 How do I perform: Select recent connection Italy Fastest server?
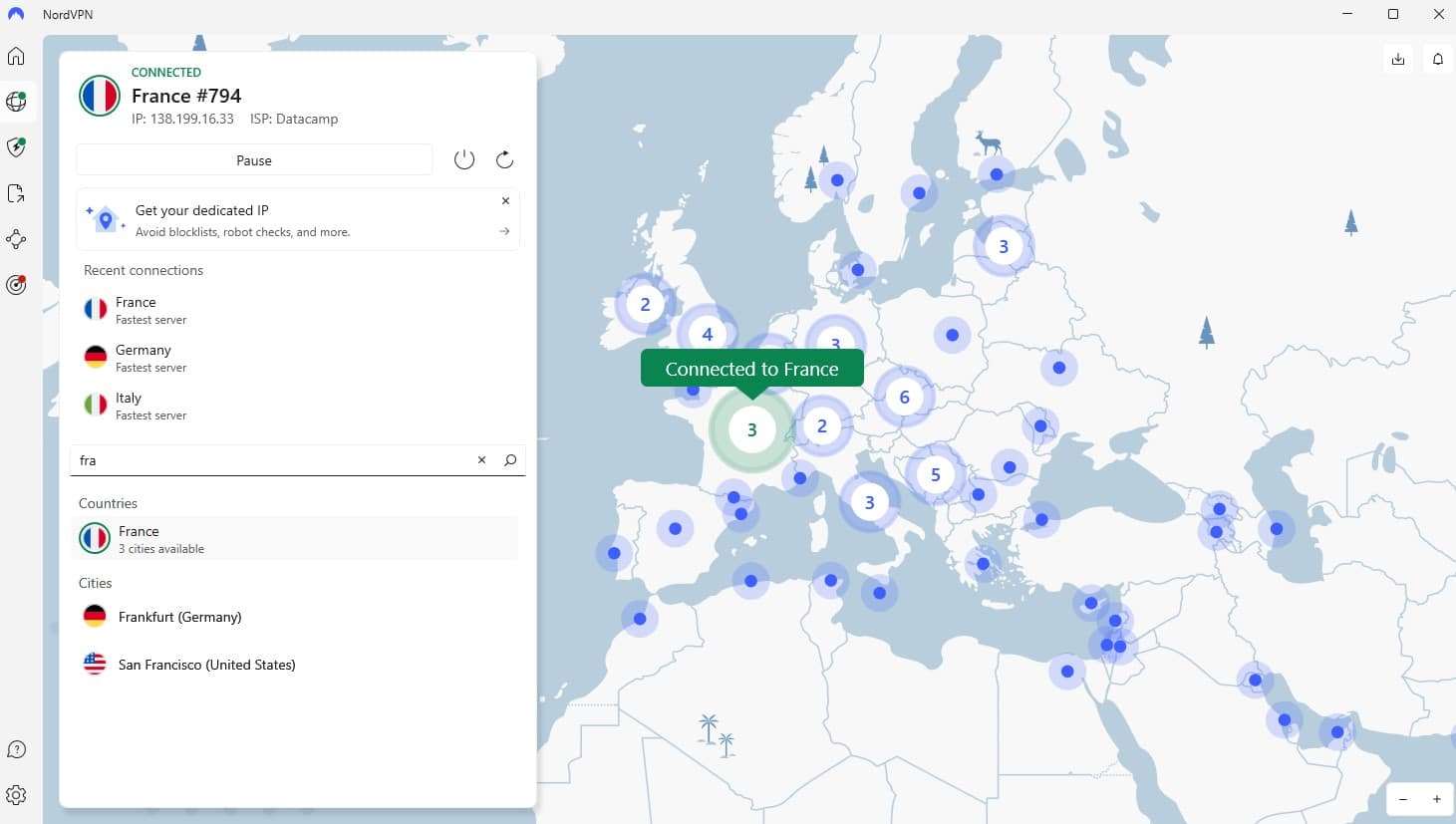[x=299, y=406]
